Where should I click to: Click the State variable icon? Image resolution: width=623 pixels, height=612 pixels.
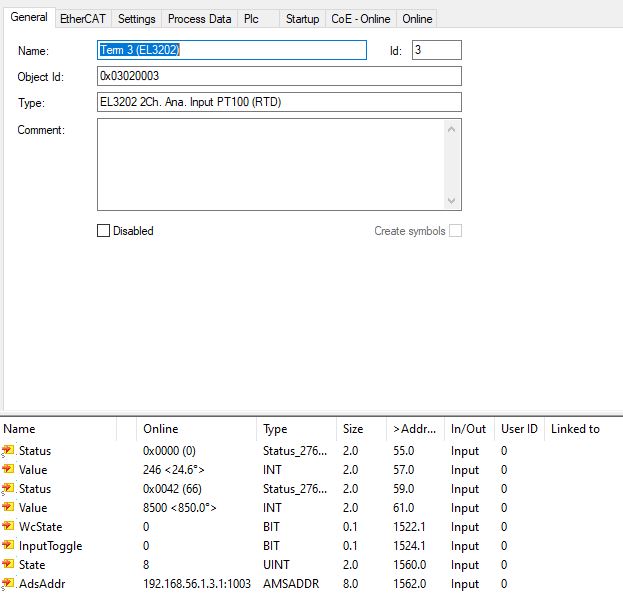coord(8,564)
